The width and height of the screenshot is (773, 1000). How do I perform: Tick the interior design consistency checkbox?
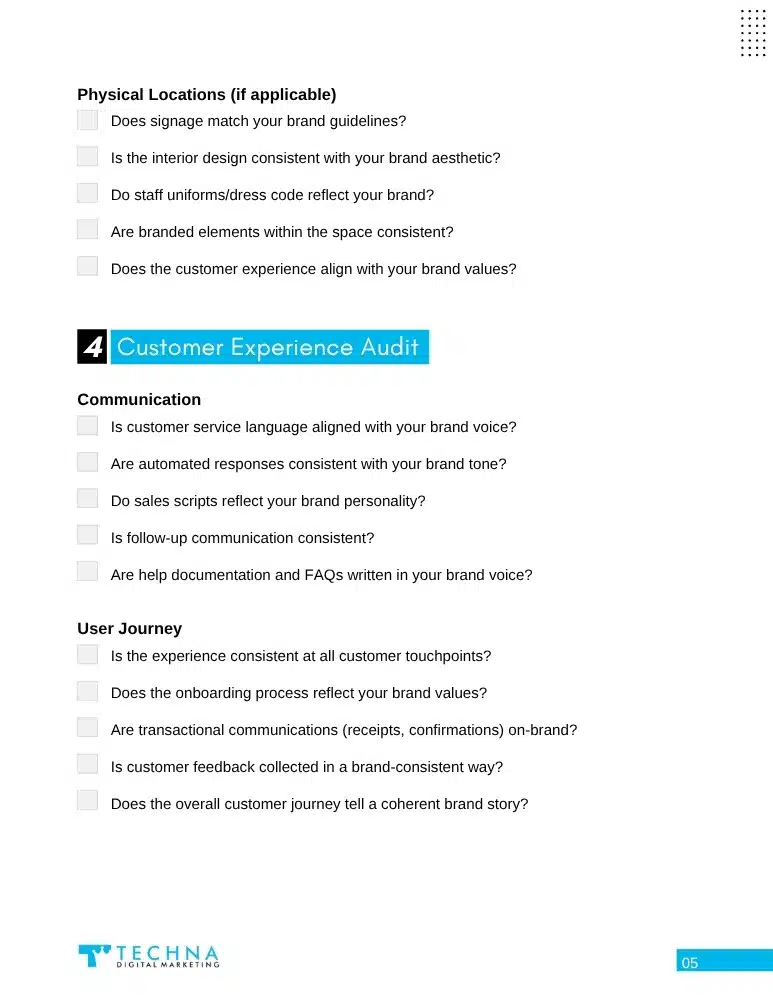(88, 157)
